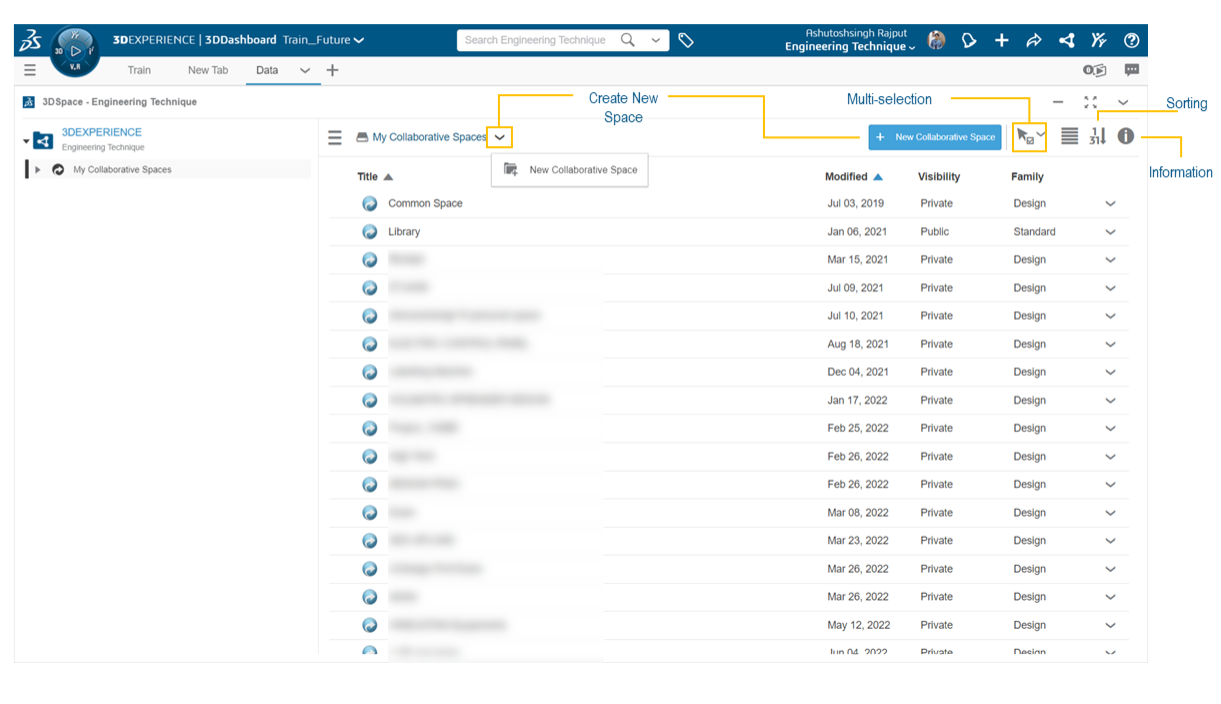This screenshot has height=704, width=1221.
Task: Sort by Modified column header
Action: 846,177
